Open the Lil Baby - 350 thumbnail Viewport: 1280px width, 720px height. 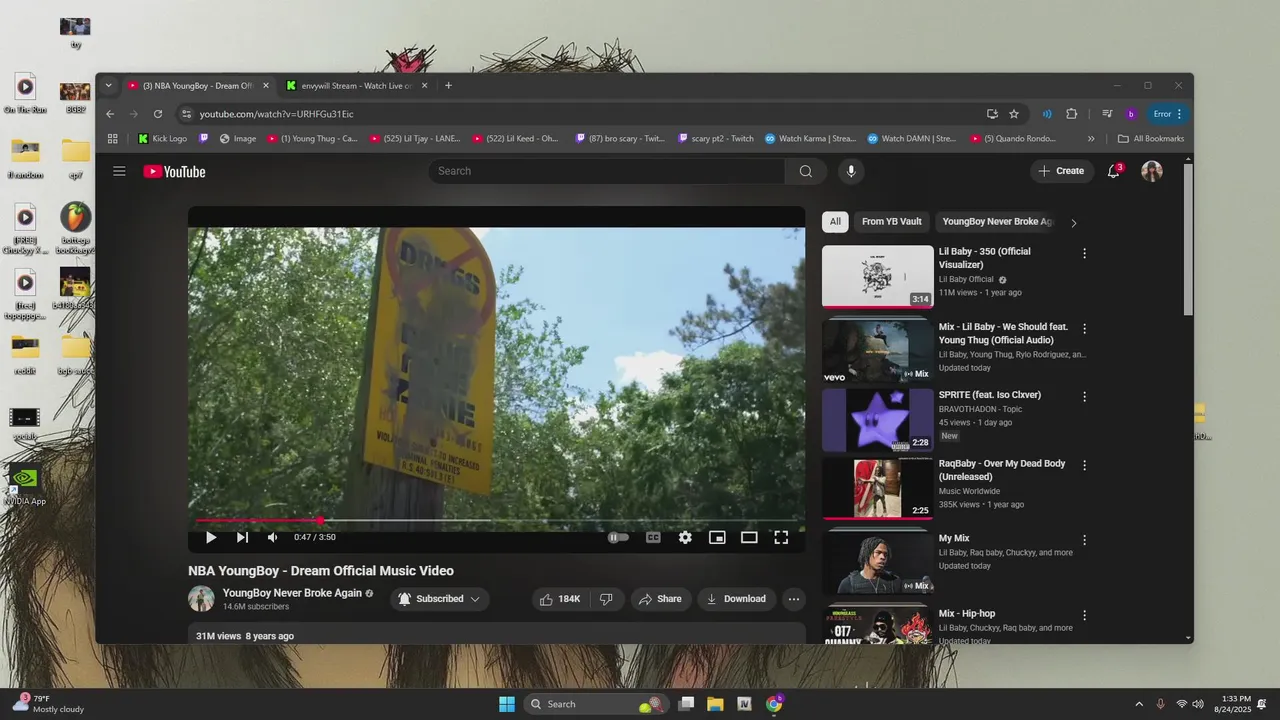click(x=877, y=276)
